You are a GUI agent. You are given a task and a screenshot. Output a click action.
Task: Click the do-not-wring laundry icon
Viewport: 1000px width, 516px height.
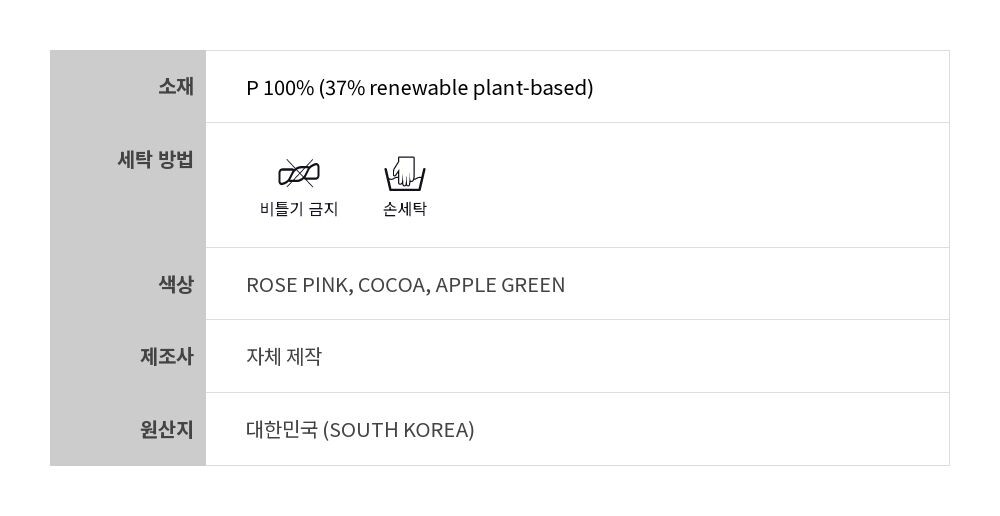(x=299, y=174)
